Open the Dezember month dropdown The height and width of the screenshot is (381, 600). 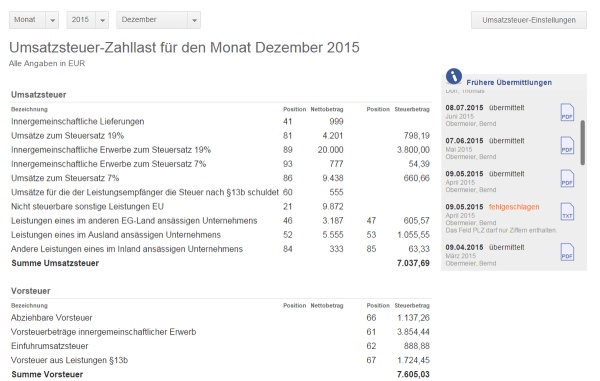[158, 20]
